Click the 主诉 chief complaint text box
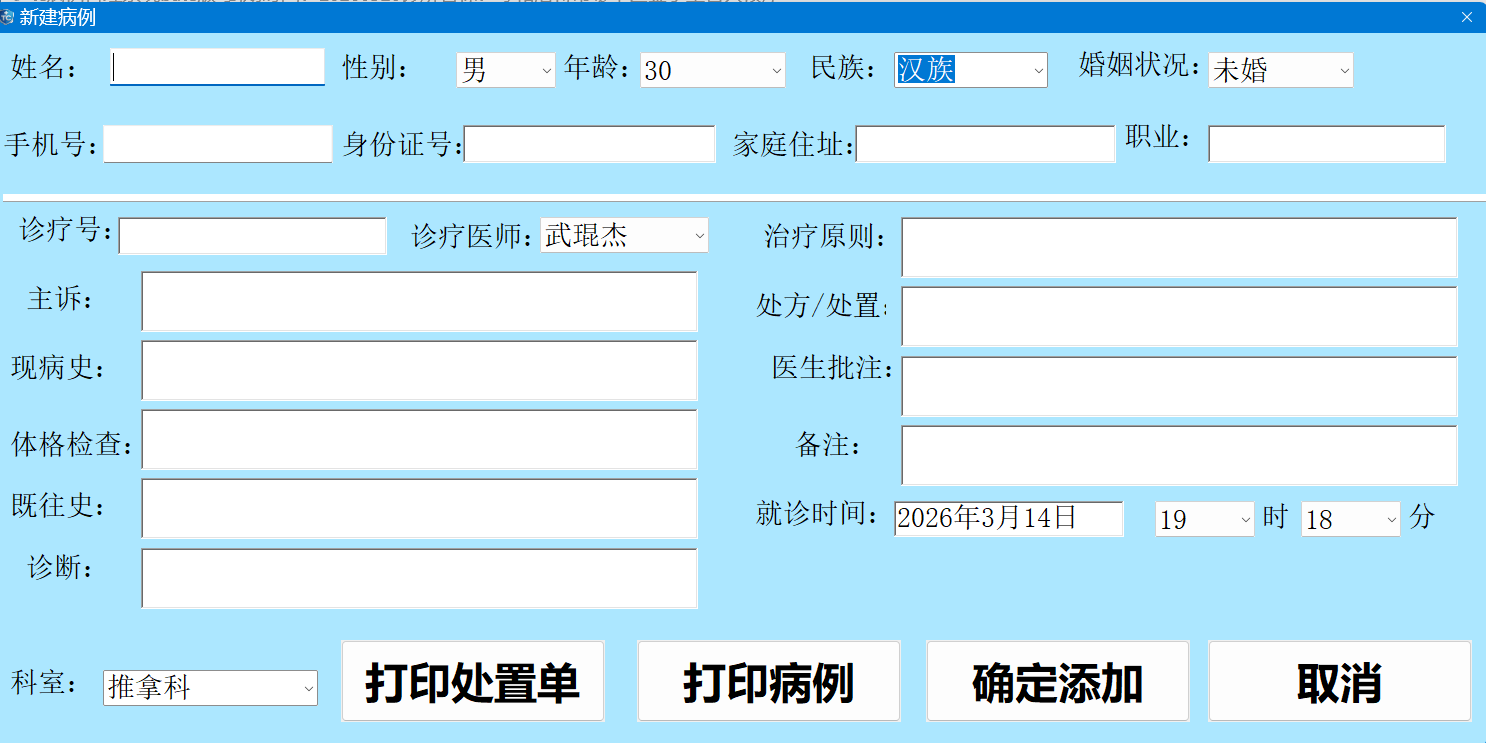 418,301
